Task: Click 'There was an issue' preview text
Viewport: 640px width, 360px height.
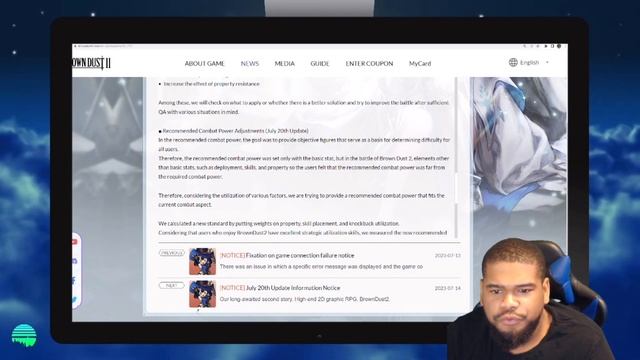Action: (x=321, y=267)
